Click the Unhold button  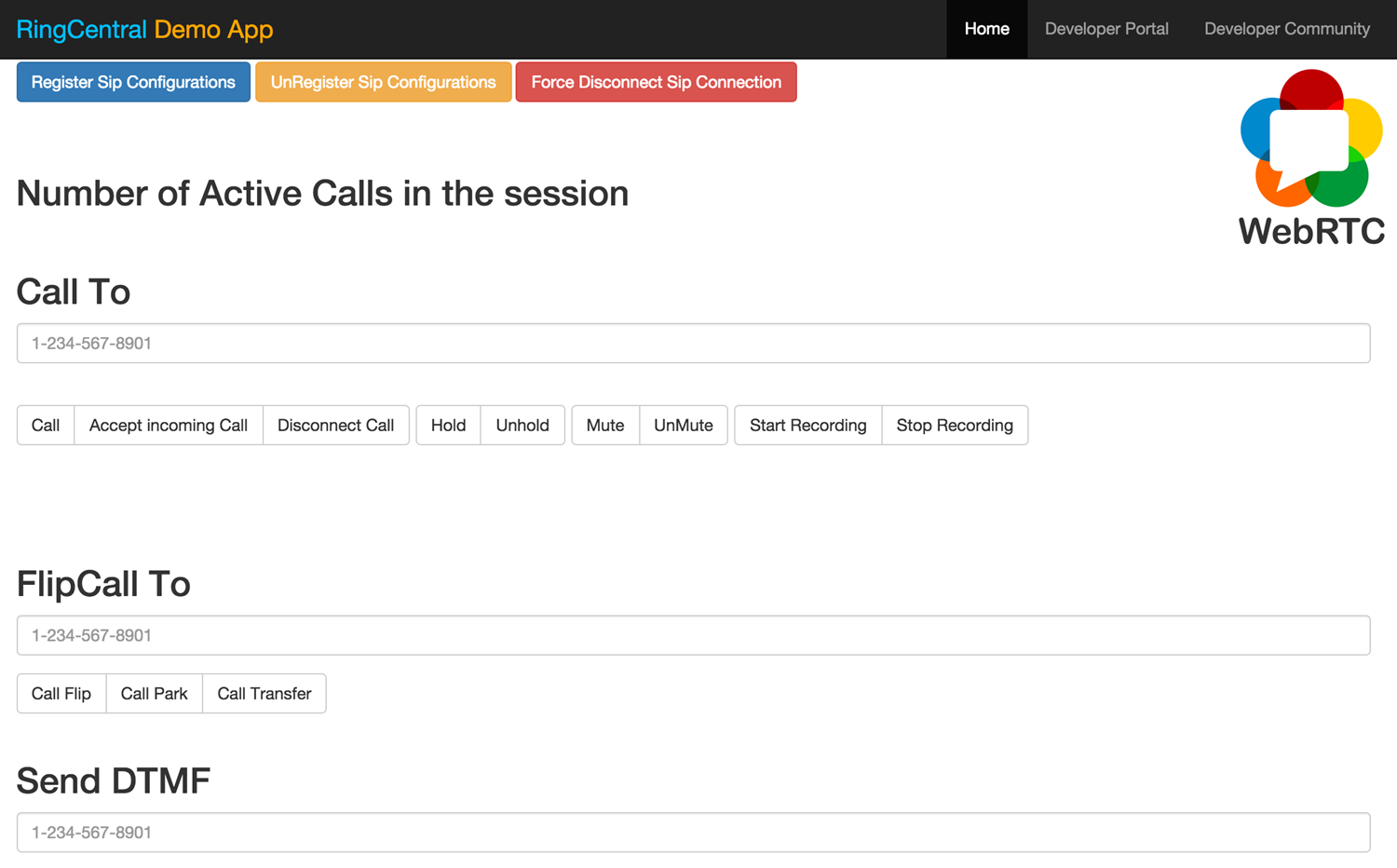click(522, 426)
